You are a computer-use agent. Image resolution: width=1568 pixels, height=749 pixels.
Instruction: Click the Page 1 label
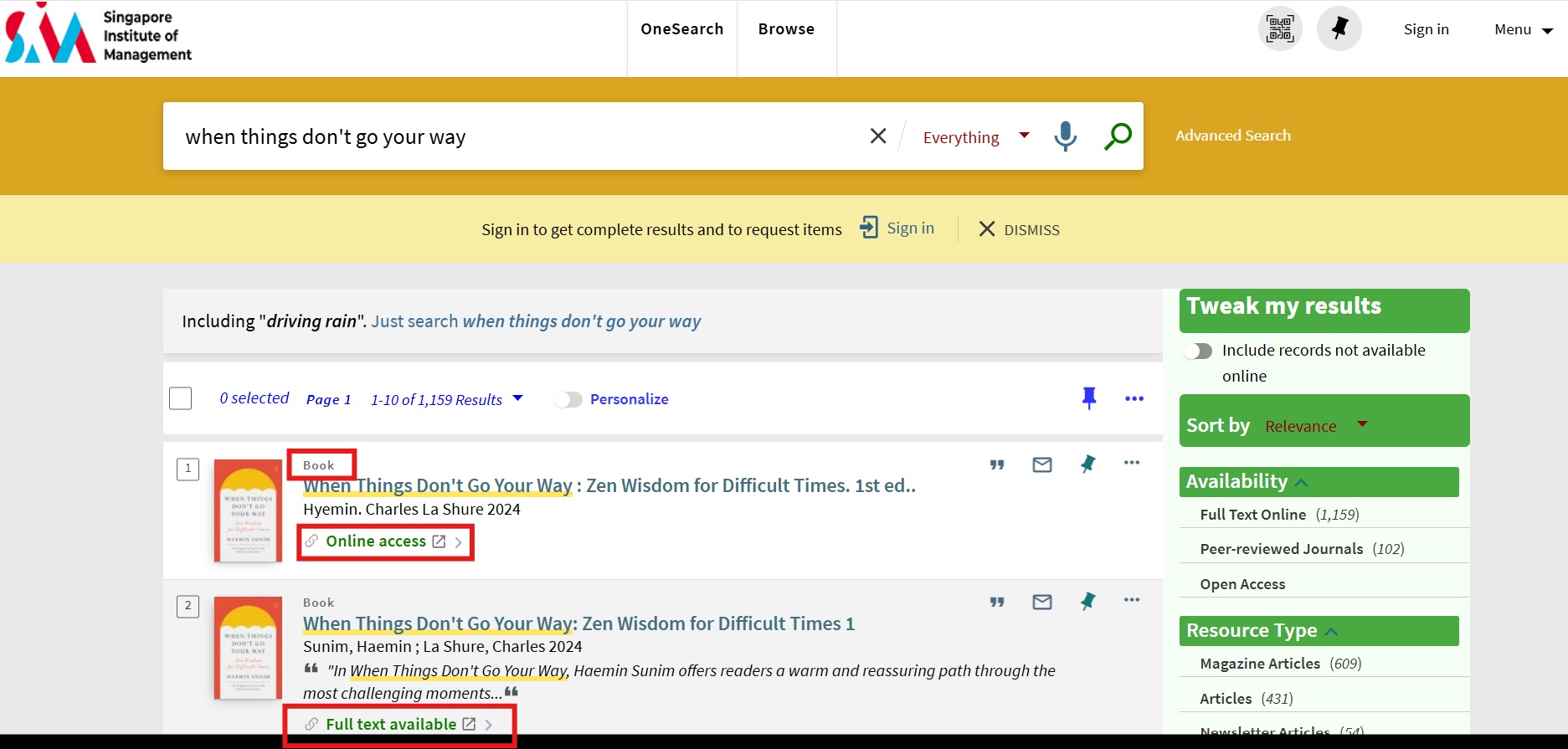(x=328, y=399)
